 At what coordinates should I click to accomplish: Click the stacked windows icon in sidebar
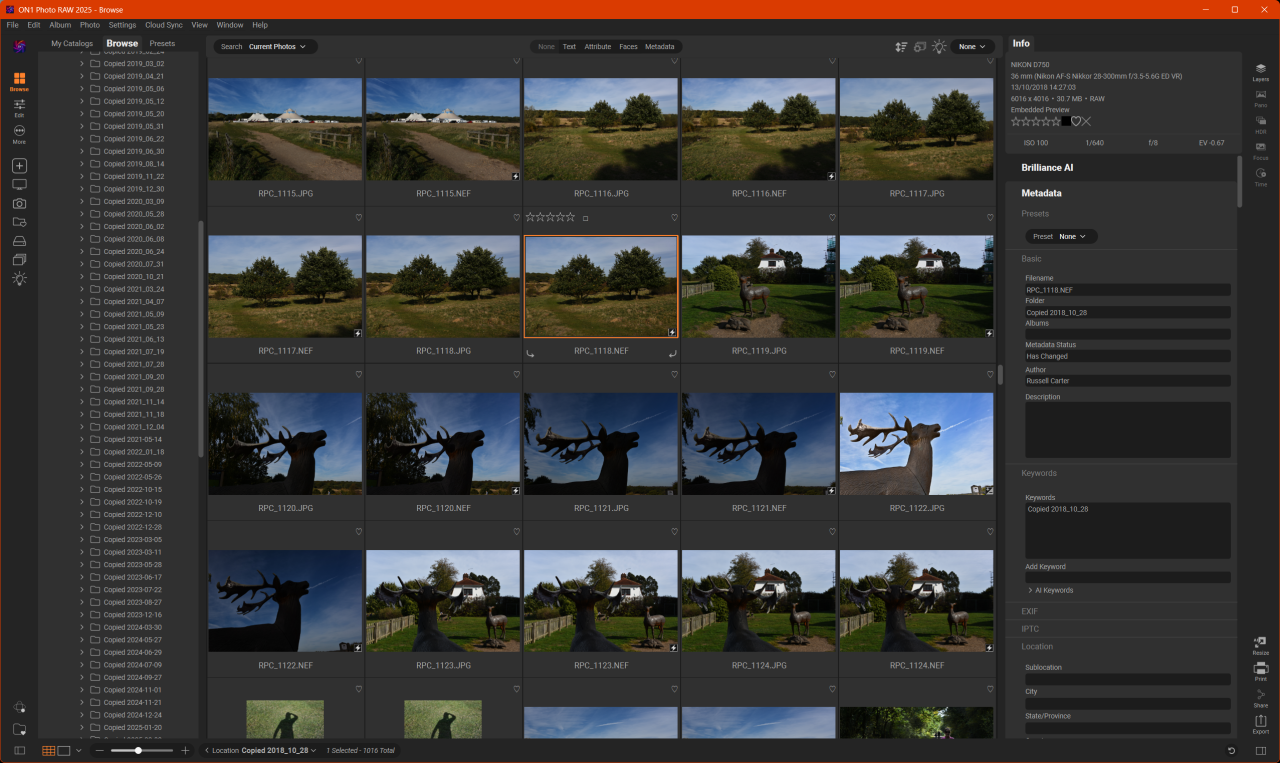coord(19,260)
